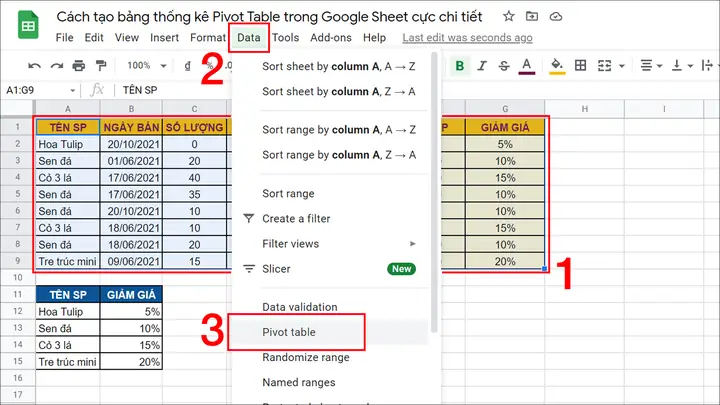Screen dimensions: 720x405
Task: Choose Sort range by column A, A → Z
Action: click(x=338, y=130)
